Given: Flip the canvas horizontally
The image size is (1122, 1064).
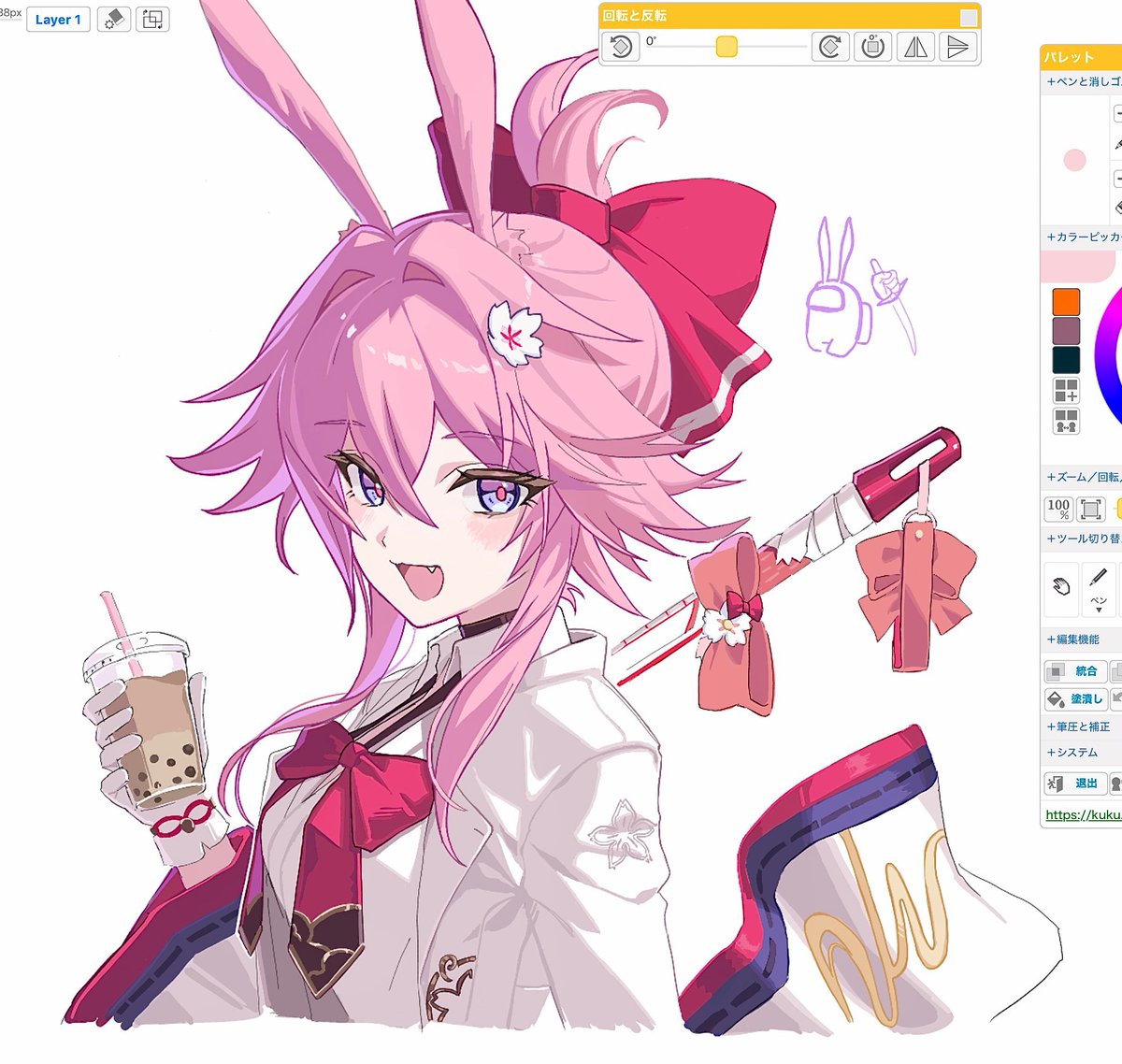Looking at the screenshot, I should [x=916, y=47].
